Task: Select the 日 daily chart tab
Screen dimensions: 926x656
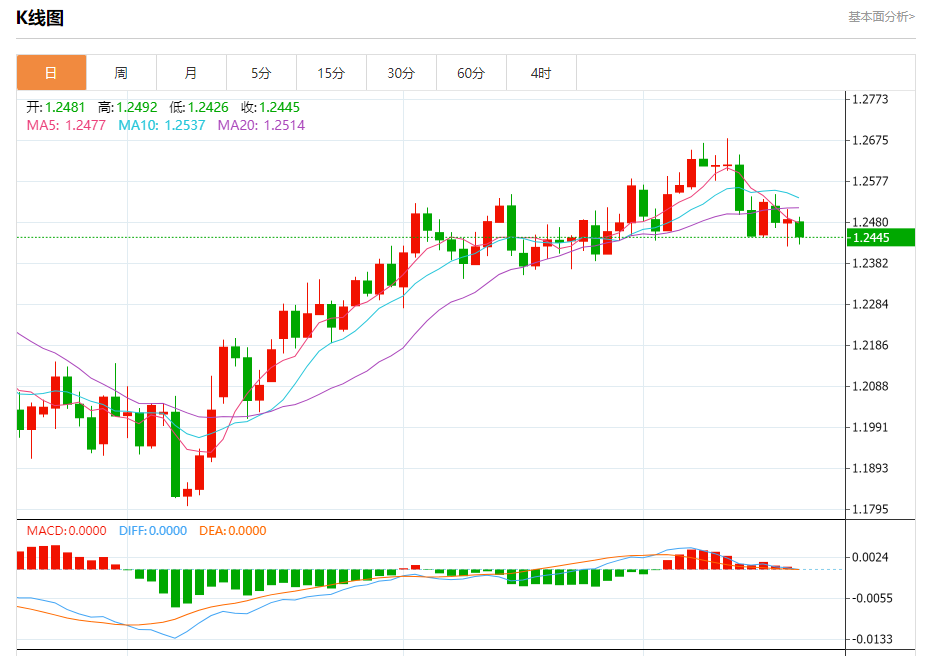Action: [x=51, y=73]
